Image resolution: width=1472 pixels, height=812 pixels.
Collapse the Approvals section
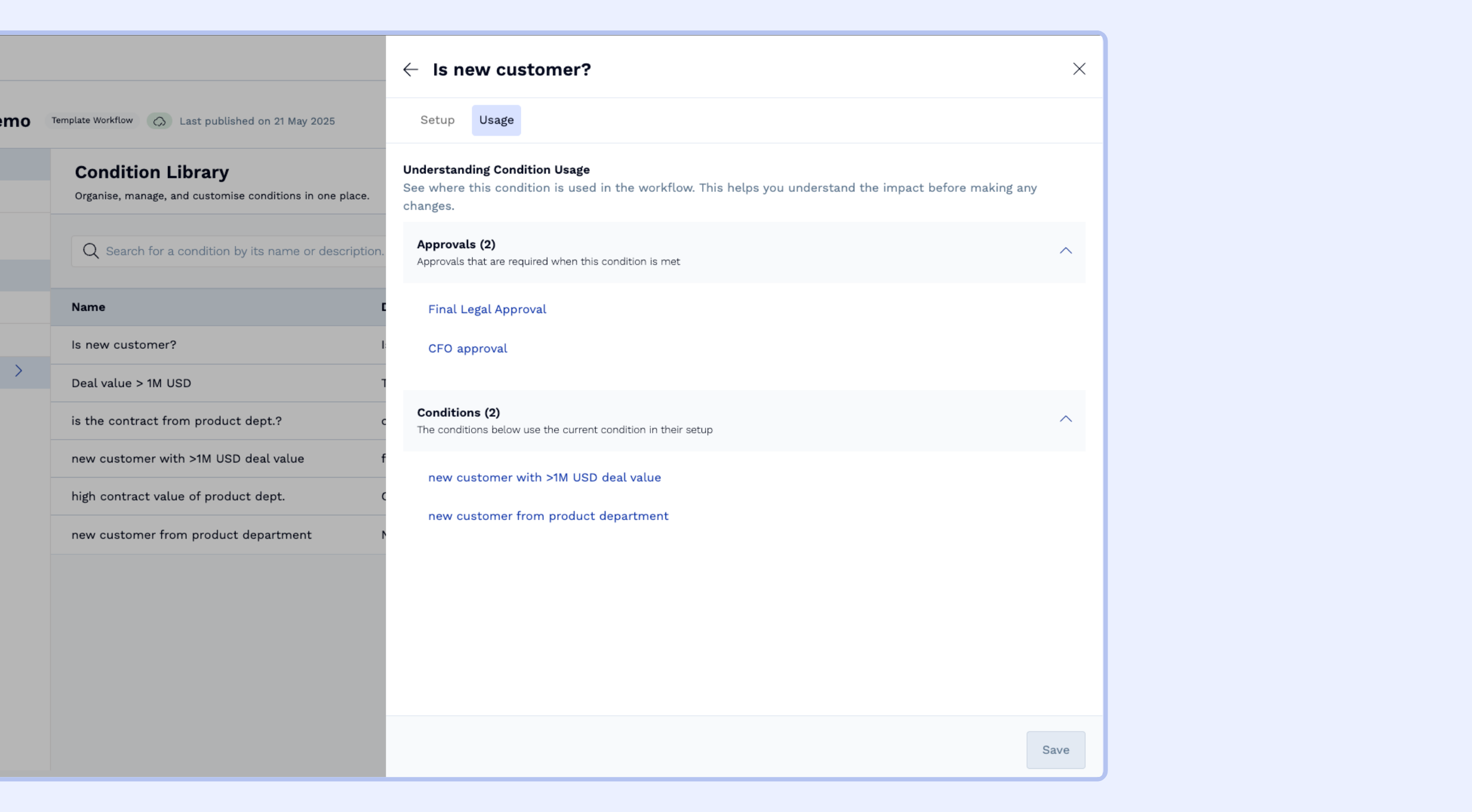1065,251
